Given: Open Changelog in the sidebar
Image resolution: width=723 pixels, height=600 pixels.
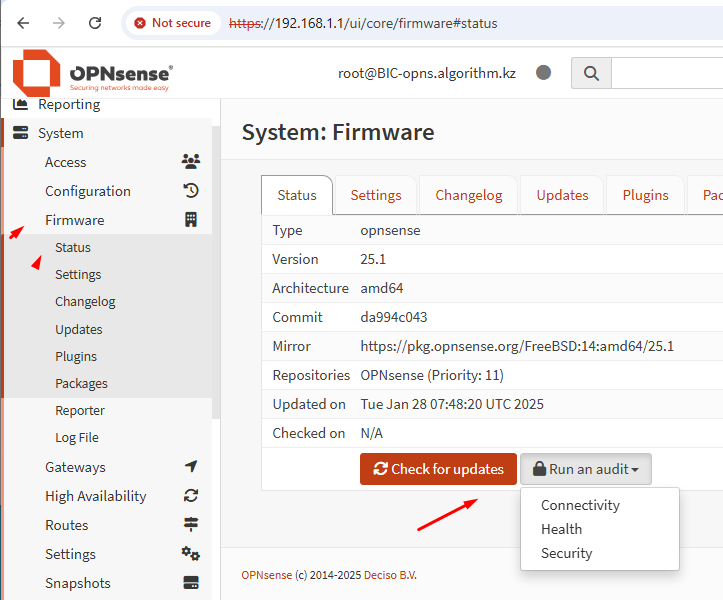Looking at the screenshot, I should pyautogui.click(x=85, y=302).
